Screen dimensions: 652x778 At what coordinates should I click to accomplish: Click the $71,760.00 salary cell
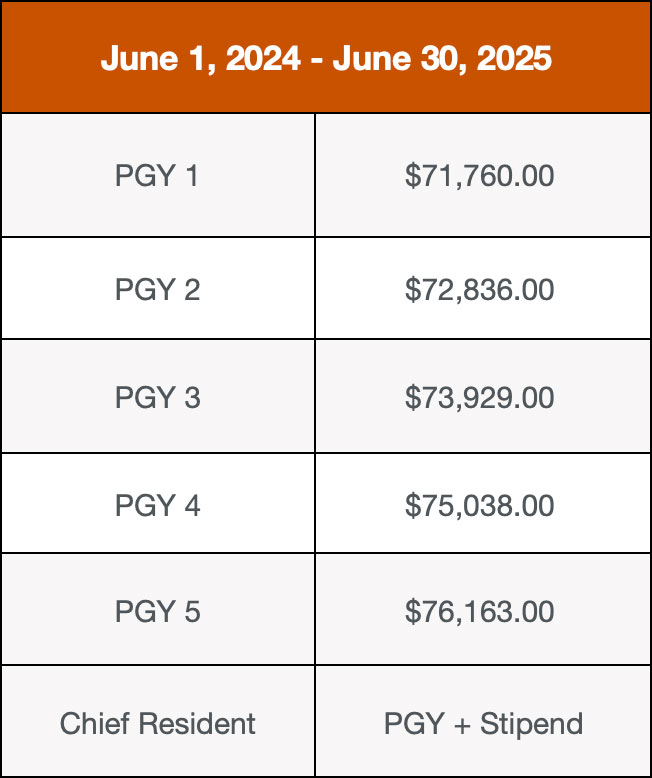pos(479,176)
